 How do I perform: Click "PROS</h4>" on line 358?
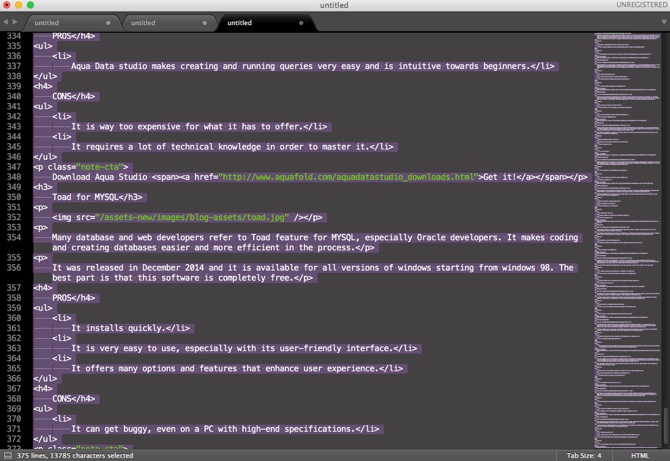73,298
